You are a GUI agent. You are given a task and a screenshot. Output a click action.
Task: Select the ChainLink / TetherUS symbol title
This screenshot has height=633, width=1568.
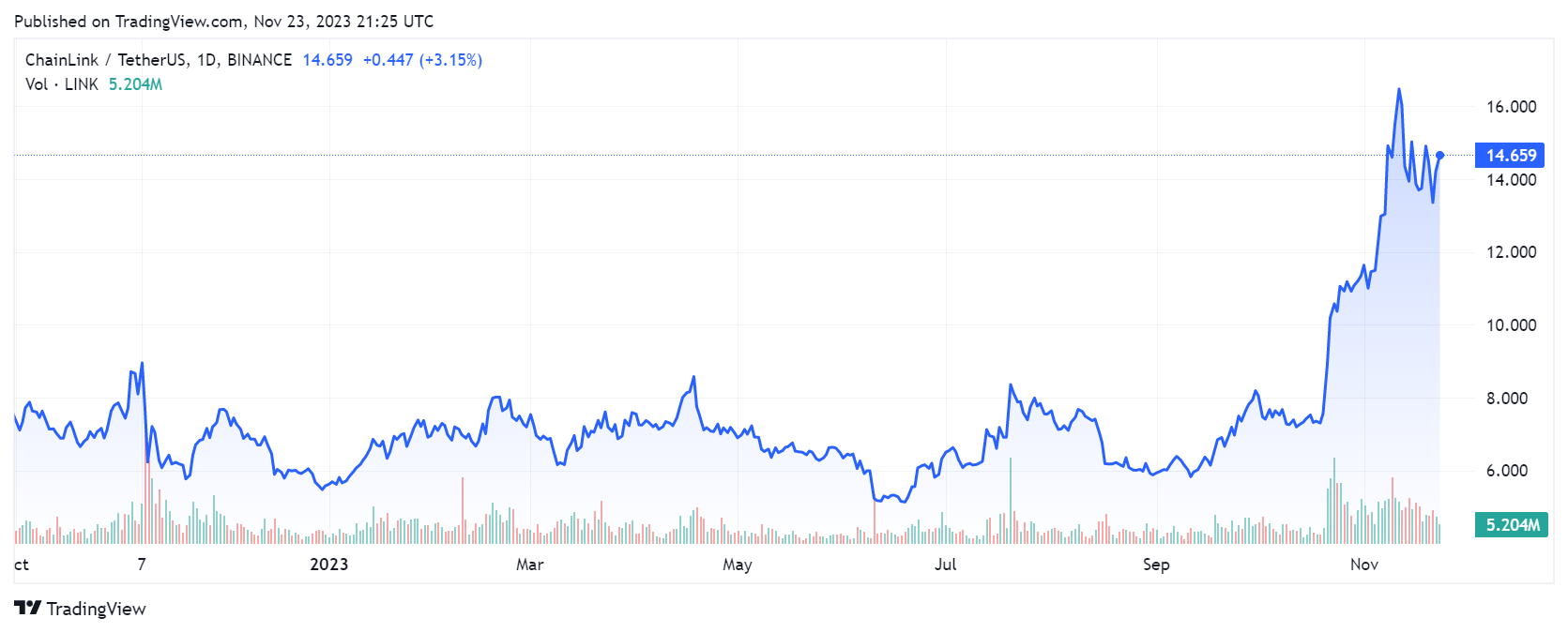(x=158, y=60)
